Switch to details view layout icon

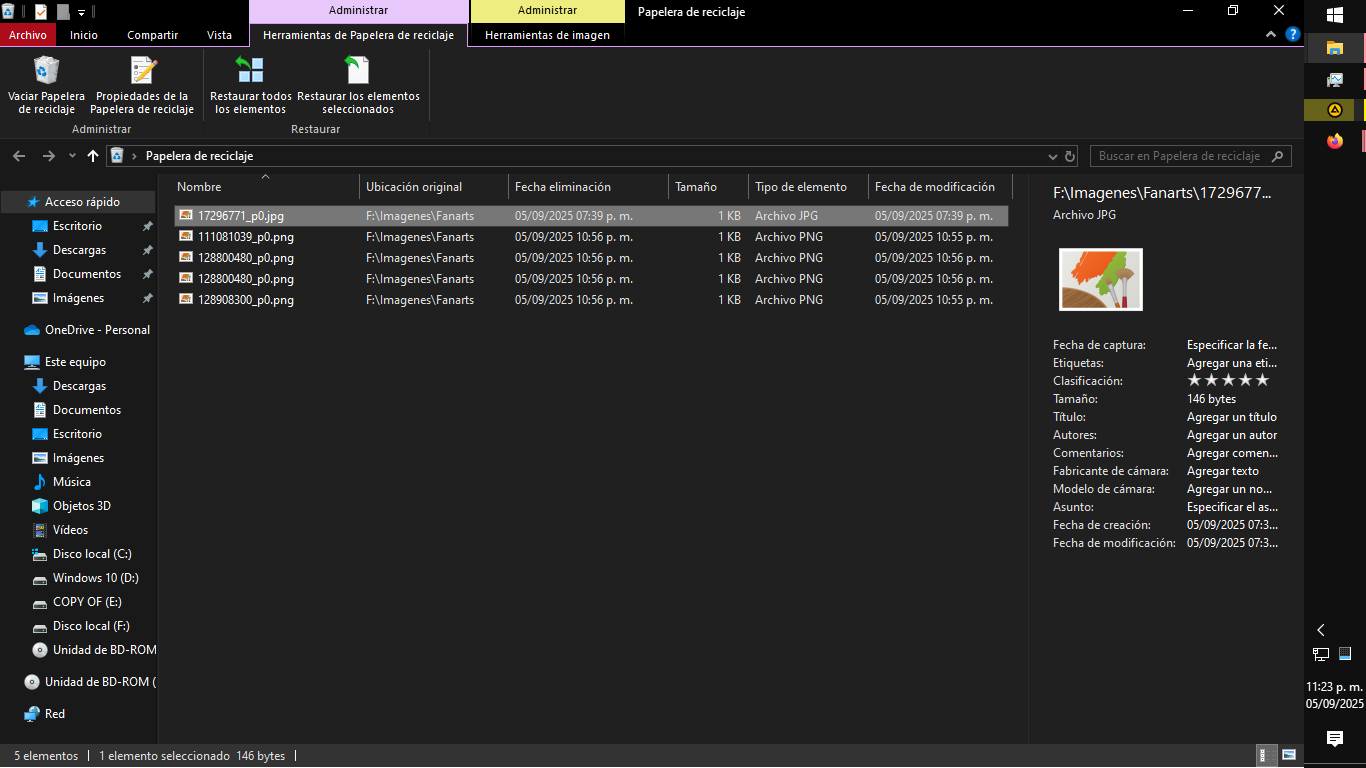(1264, 756)
